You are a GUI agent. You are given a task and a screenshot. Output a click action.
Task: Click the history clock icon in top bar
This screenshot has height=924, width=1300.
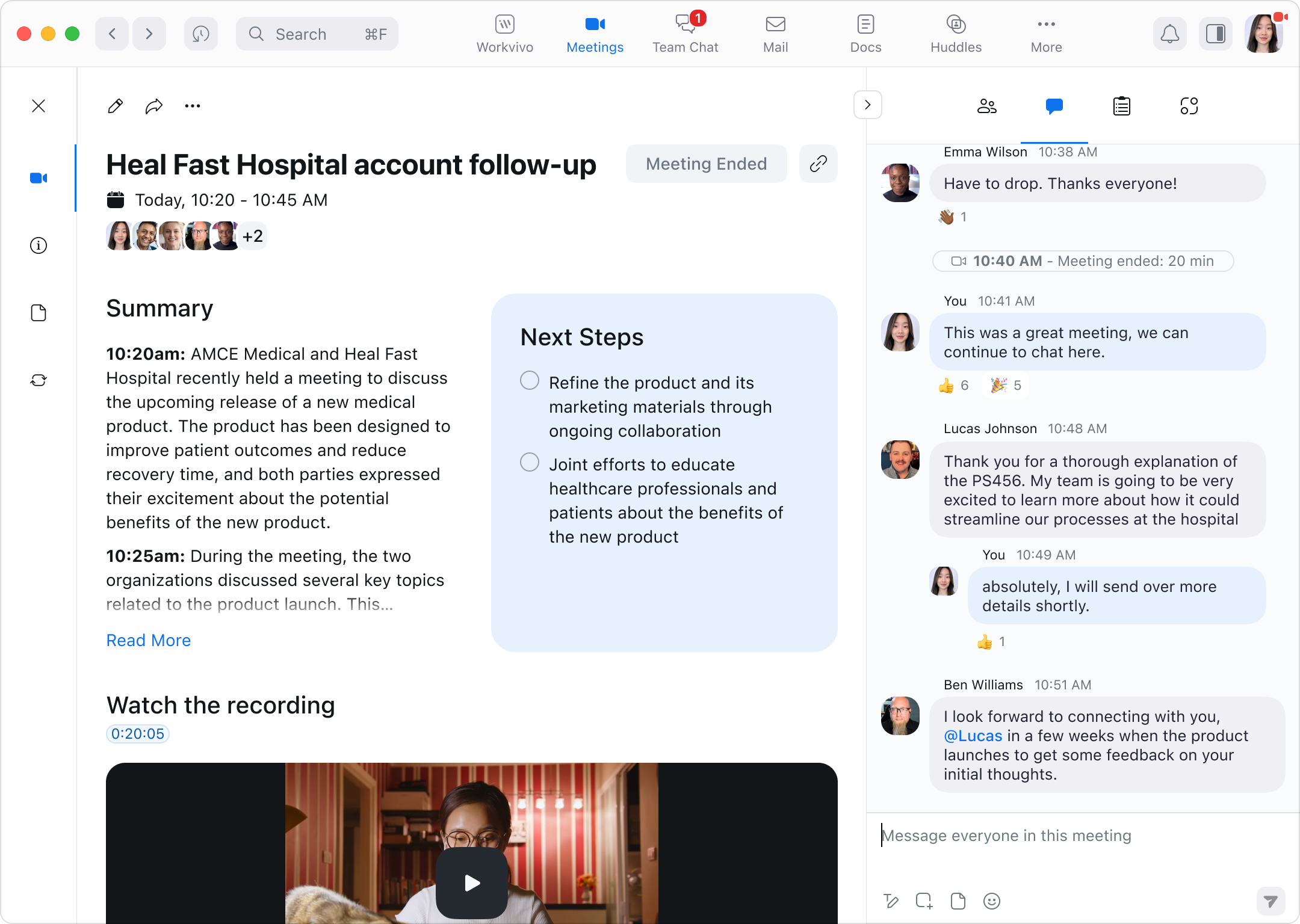point(200,34)
